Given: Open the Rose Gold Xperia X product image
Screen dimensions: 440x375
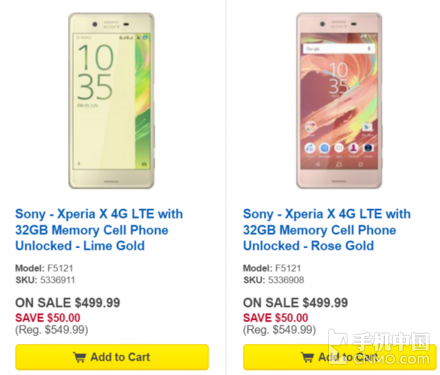Looking at the screenshot, I should [339, 101].
